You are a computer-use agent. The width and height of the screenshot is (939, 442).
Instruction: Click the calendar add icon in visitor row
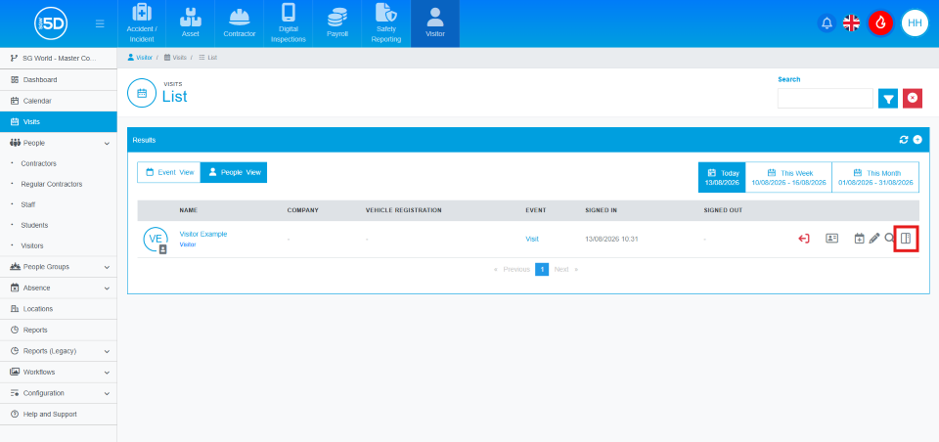859,238
